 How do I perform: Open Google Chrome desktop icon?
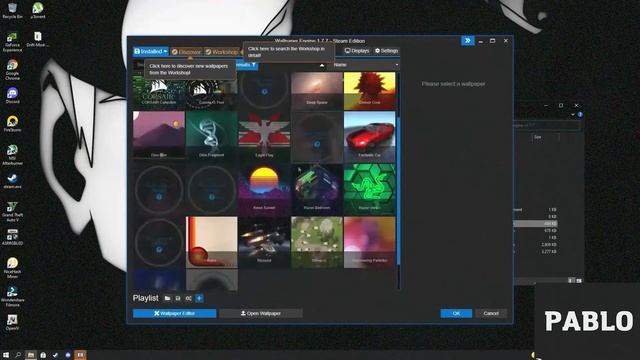12,70
